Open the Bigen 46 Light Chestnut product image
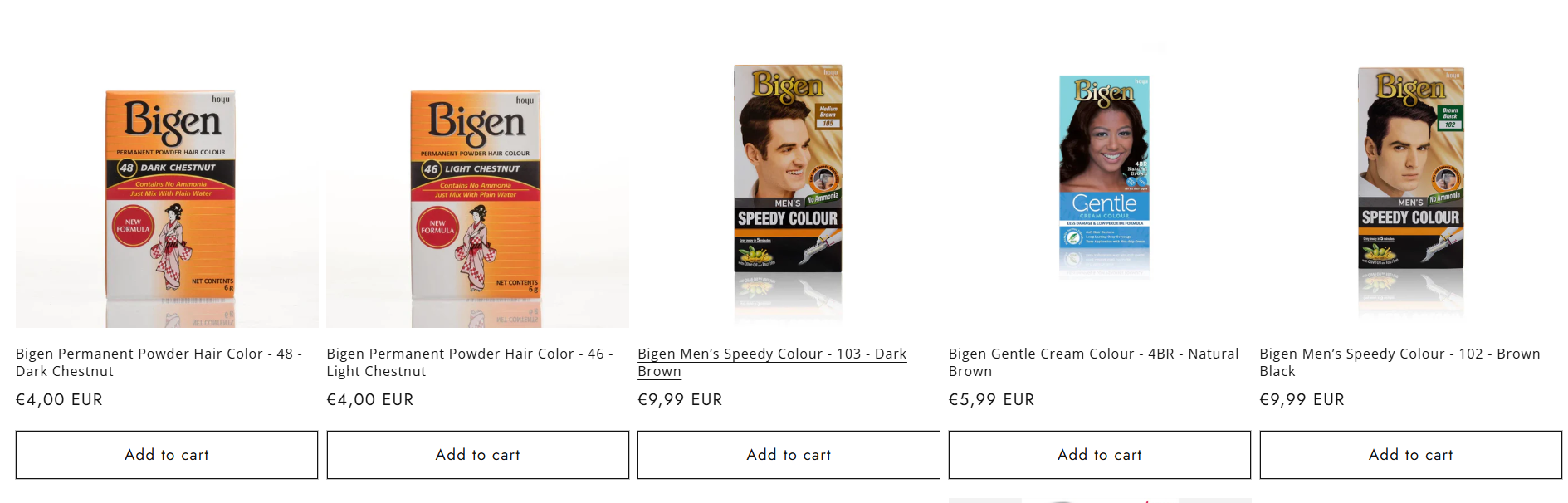1568x503 pixels. [x=476, y=195]
